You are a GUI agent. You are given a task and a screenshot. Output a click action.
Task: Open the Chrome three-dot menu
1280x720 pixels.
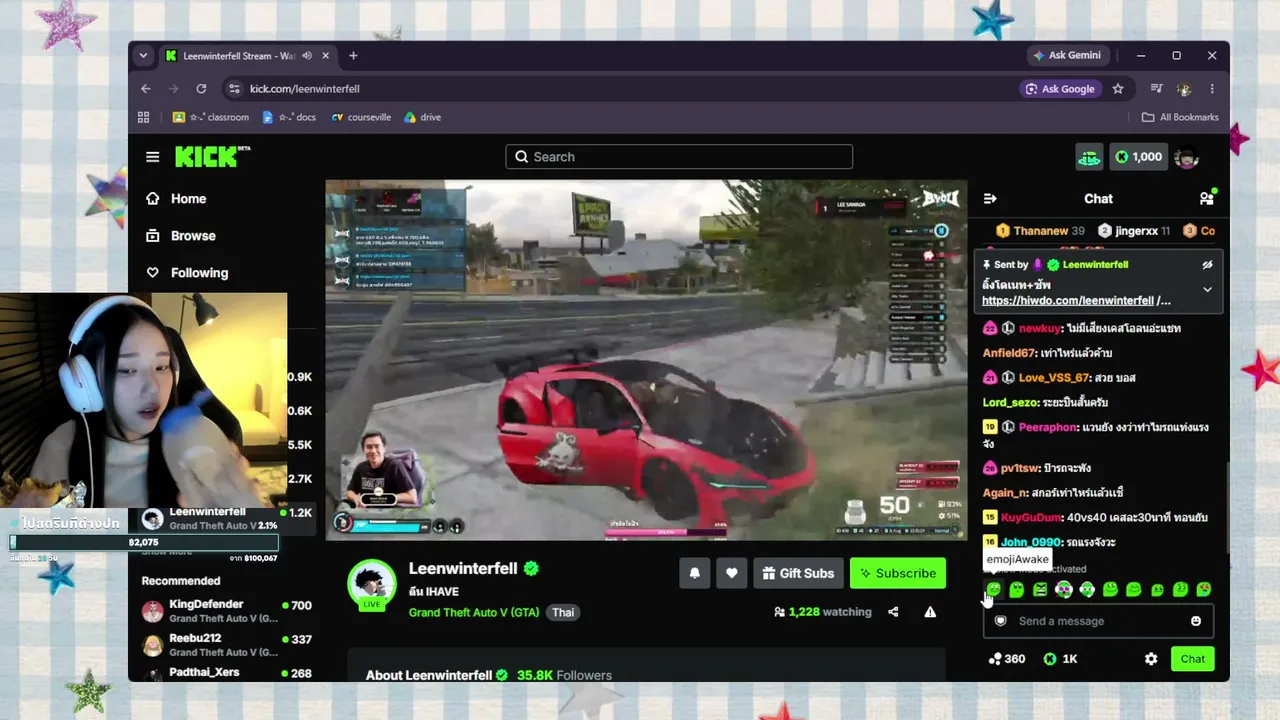point(1212,89)
